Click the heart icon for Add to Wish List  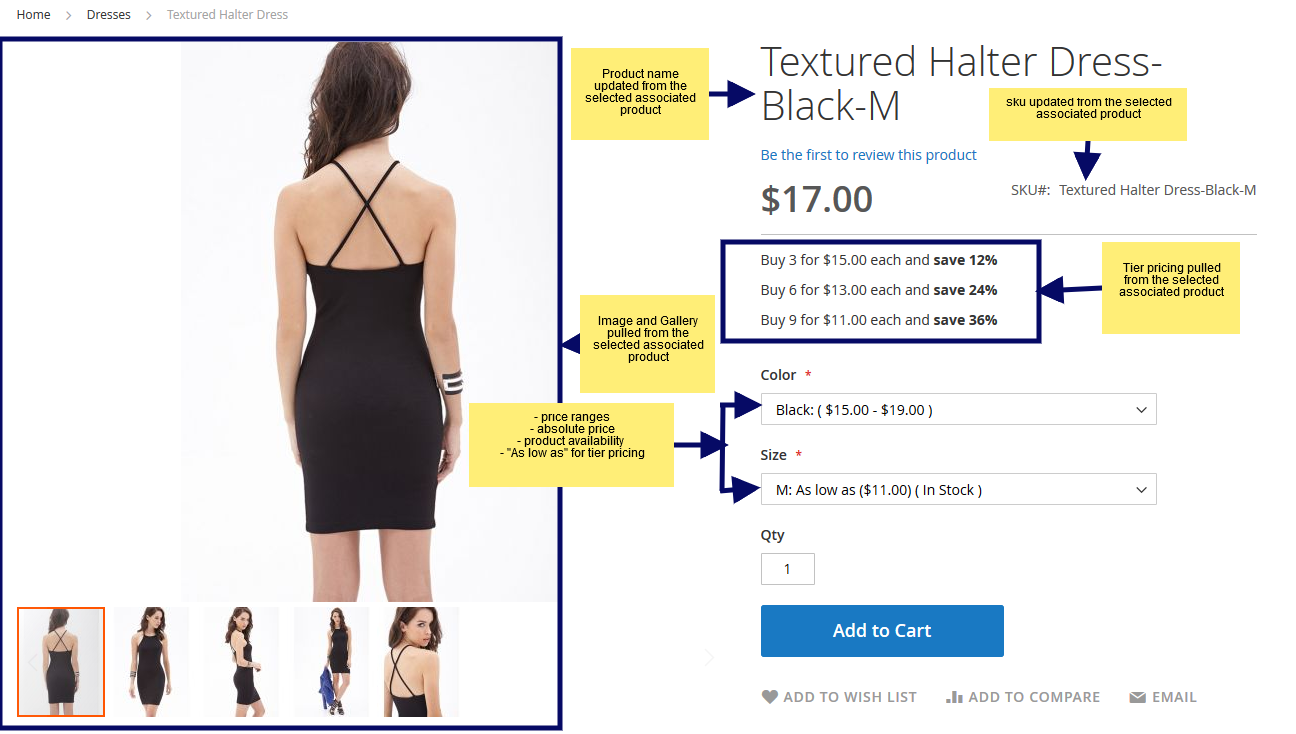pyautogui.click(x=769, y=697)
